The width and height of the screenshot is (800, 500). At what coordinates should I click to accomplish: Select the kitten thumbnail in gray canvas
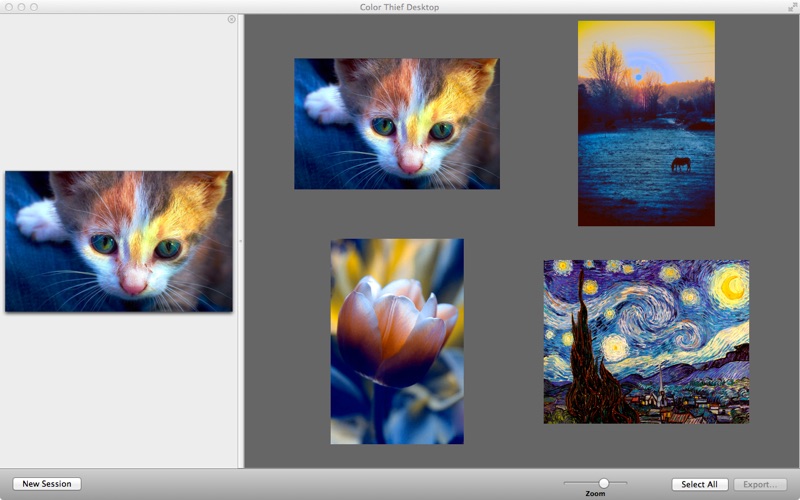tap(397, 123)
